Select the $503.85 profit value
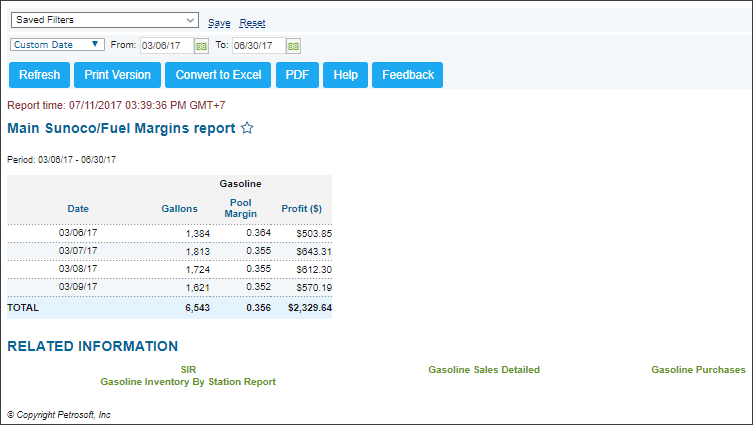This screenshot has height=425, width=753. click(314, 234)
